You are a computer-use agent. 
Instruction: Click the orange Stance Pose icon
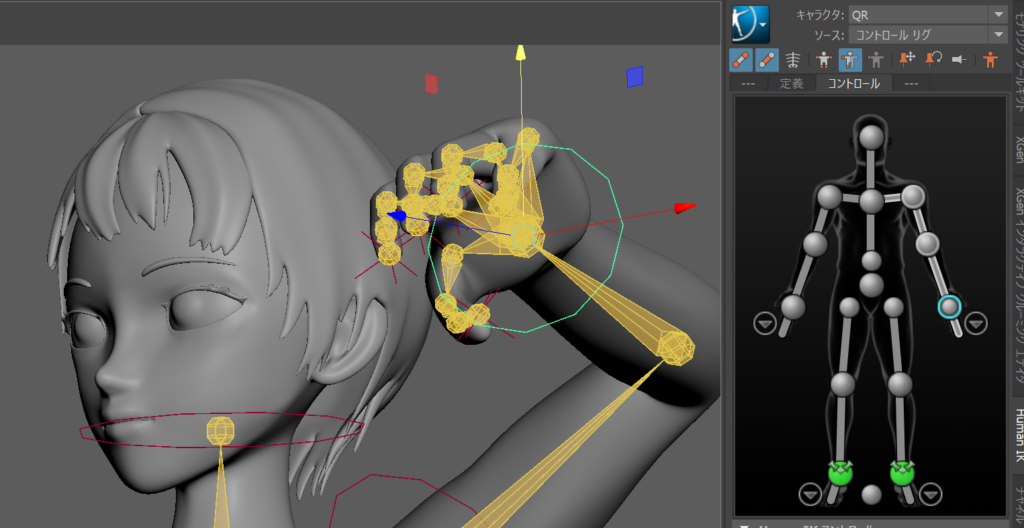[990, 60]
